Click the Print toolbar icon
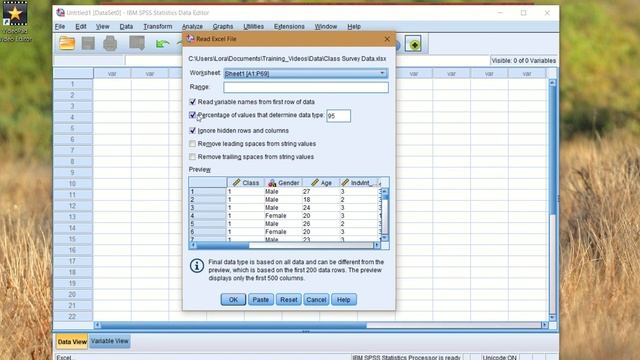 [110, 43]
